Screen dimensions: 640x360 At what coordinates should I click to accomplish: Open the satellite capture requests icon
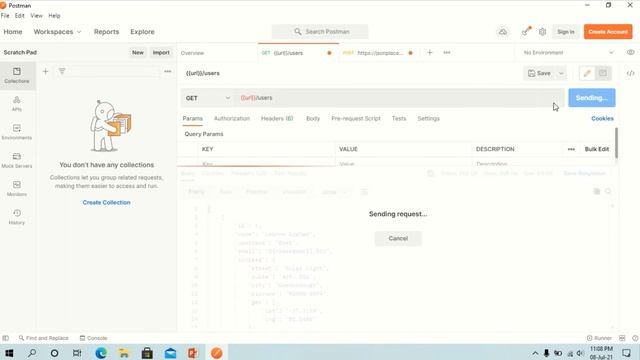tap(526, 31)
